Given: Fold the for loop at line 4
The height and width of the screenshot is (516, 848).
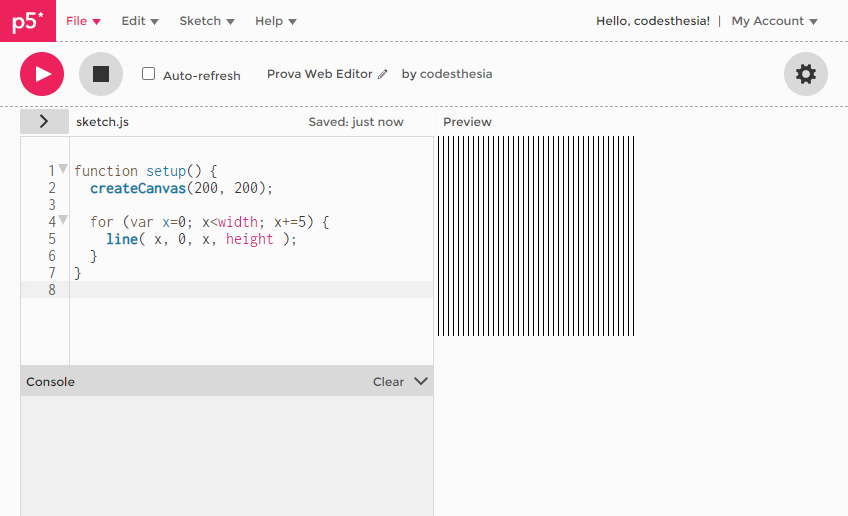Looking at the screenshot, I should tap(63, 220).
